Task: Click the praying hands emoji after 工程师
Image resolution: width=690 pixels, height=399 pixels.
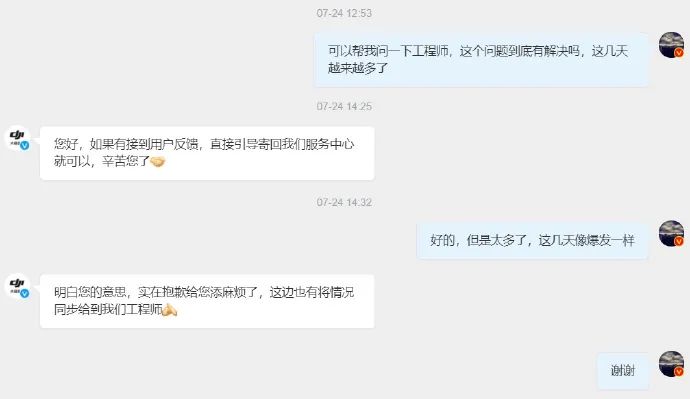Action: coord(170,310)
